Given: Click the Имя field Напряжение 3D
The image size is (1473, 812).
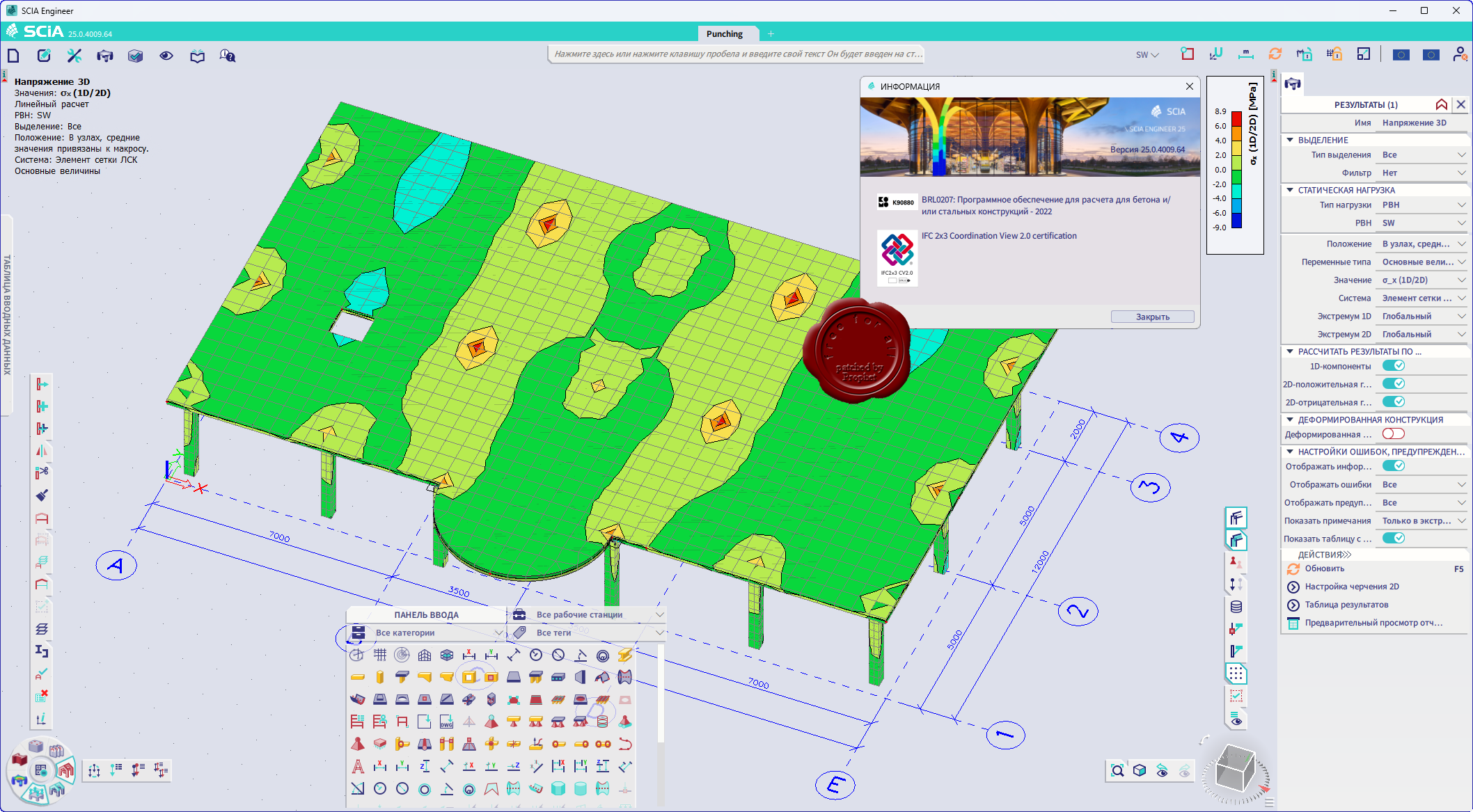Looking at the screenshot, I should pyautogui.click(x=1423, y=122).
